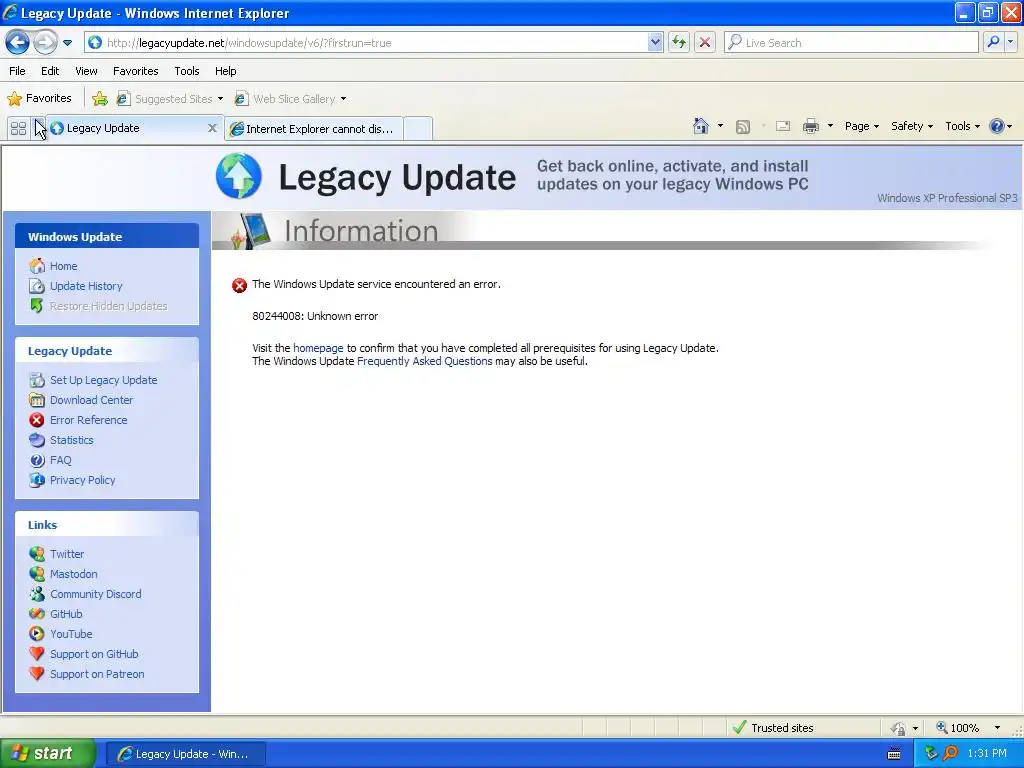Image resolution: width=1024 pixels, height=768 pixels.
Task: Click the Community Discord icon
Action: click(x=37, y=594)
